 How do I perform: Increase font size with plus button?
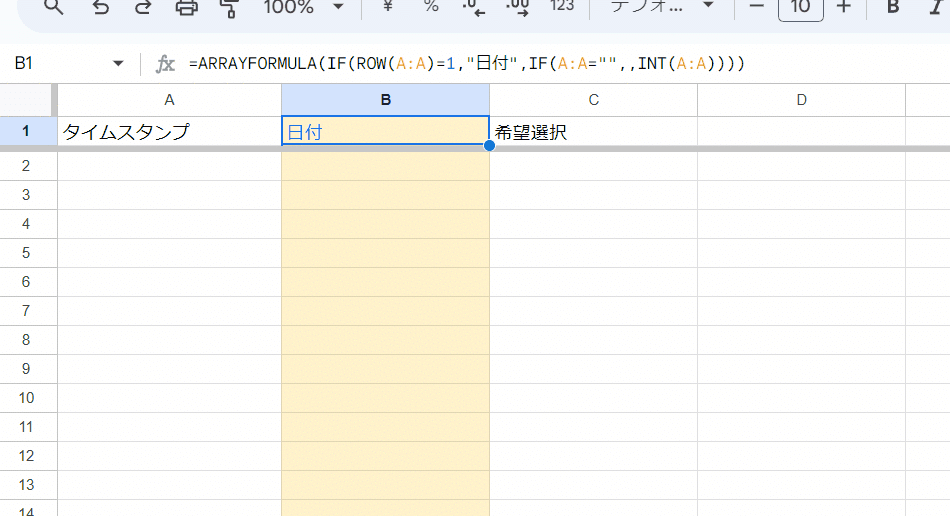(843, 7)
